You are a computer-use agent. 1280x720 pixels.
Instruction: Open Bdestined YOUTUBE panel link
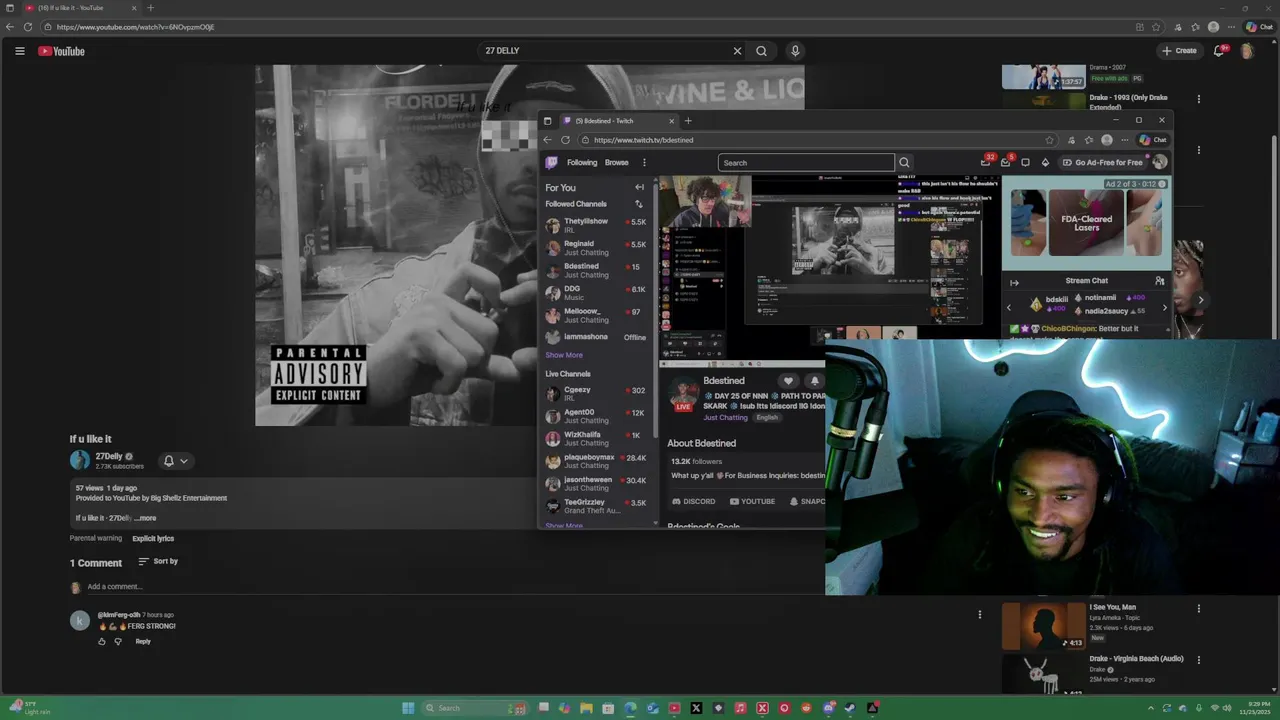click(x=752, y=501)
